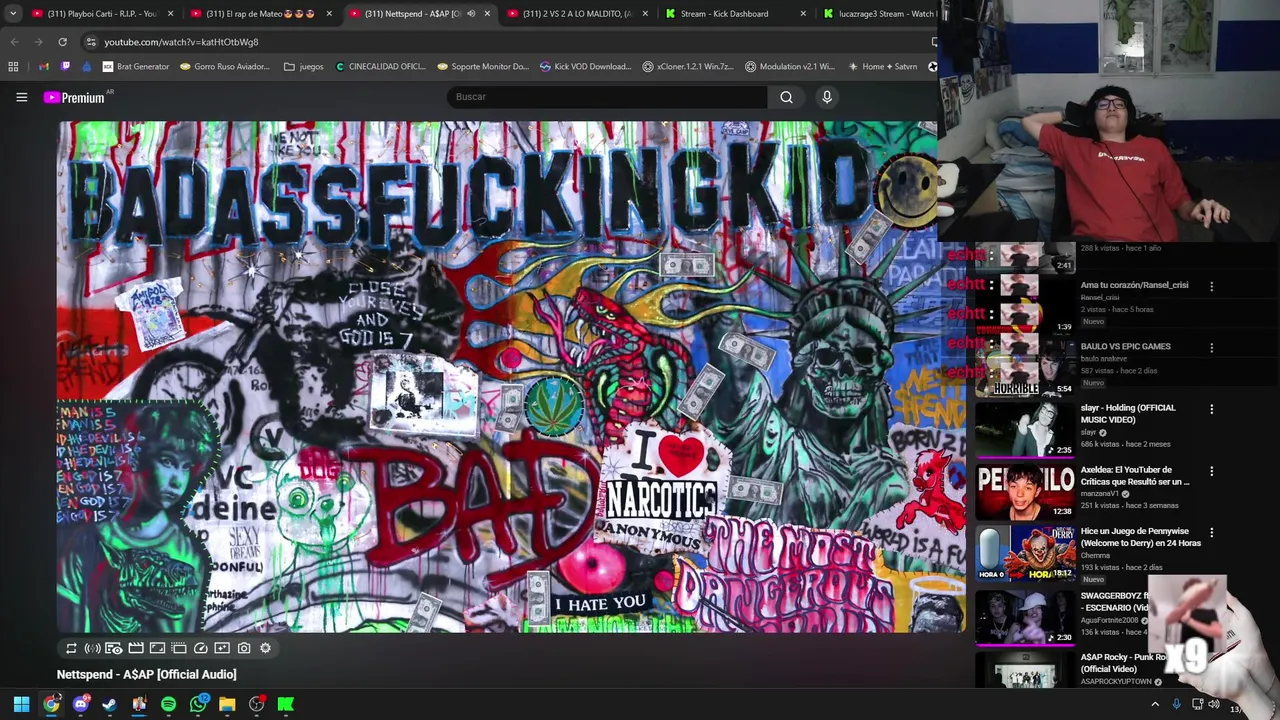Open Kick VOD Download bookmark

tap(585, 67)
